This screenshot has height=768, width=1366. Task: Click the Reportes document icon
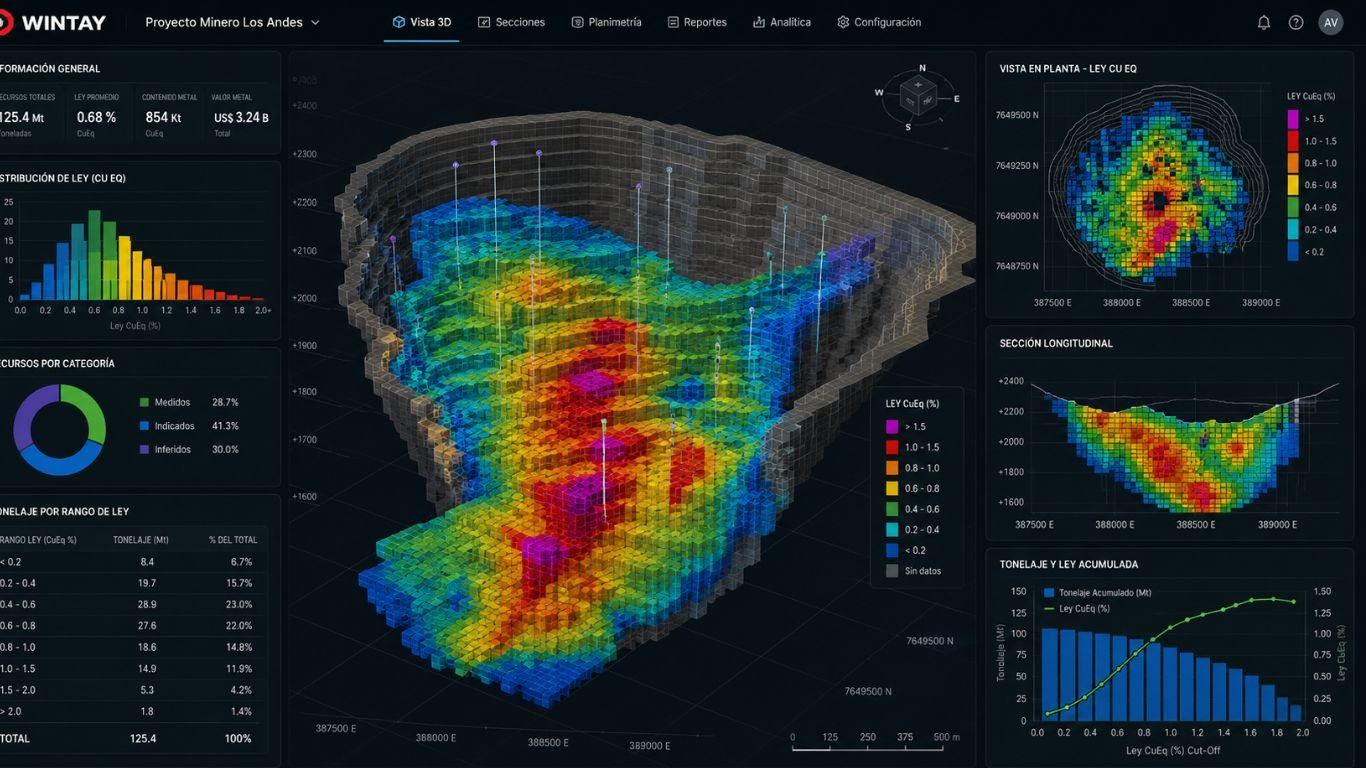click(x=673, y=22)
